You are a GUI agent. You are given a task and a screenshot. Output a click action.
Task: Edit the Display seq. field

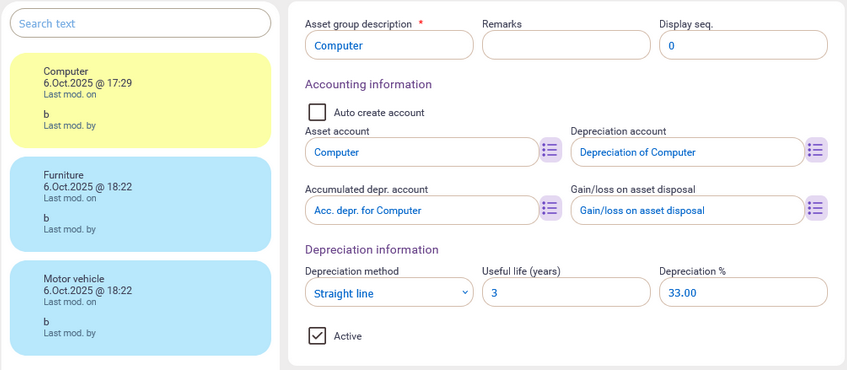[743, 45]
